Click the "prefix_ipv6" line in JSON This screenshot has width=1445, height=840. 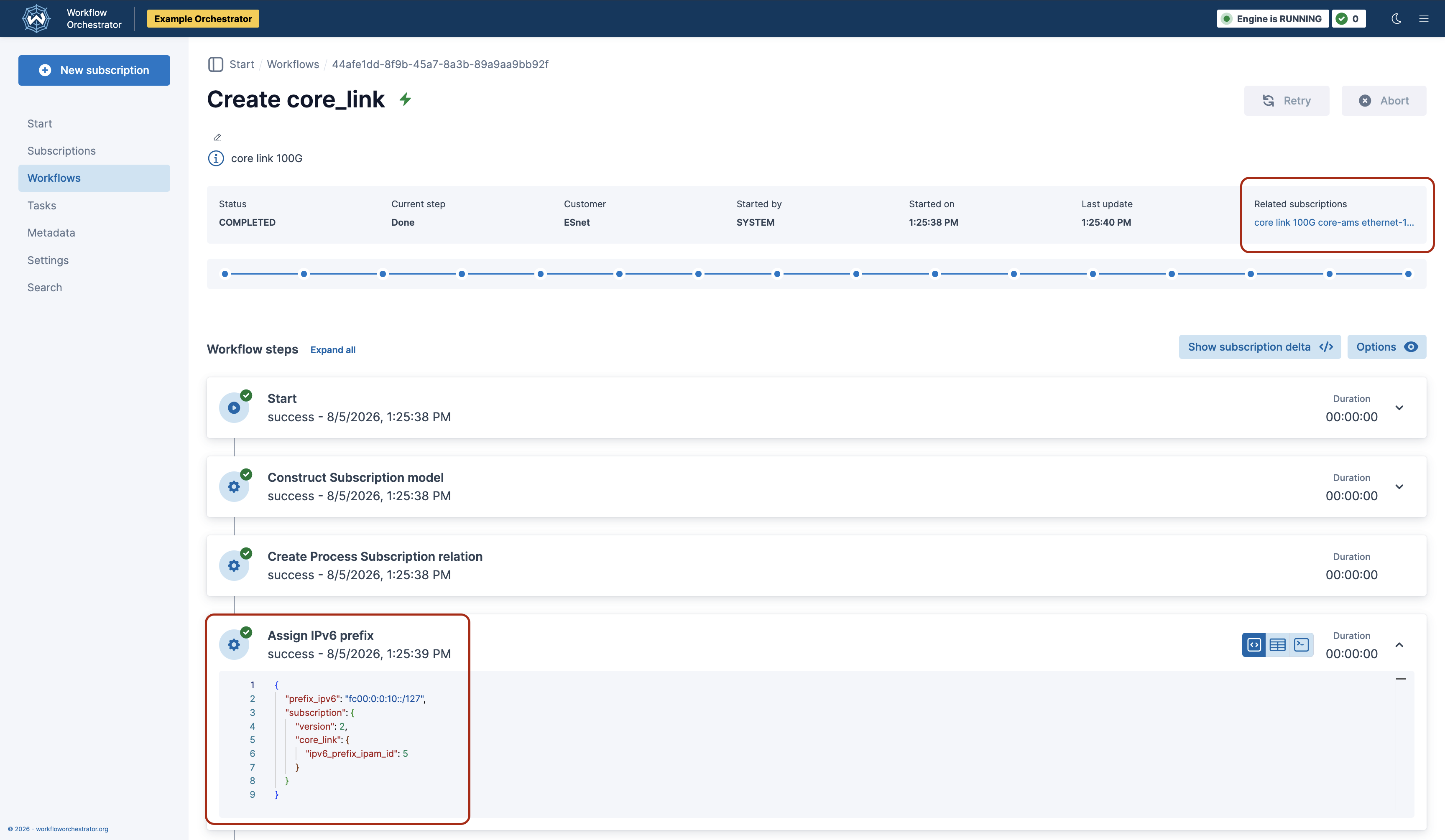(x=355, y=698)
